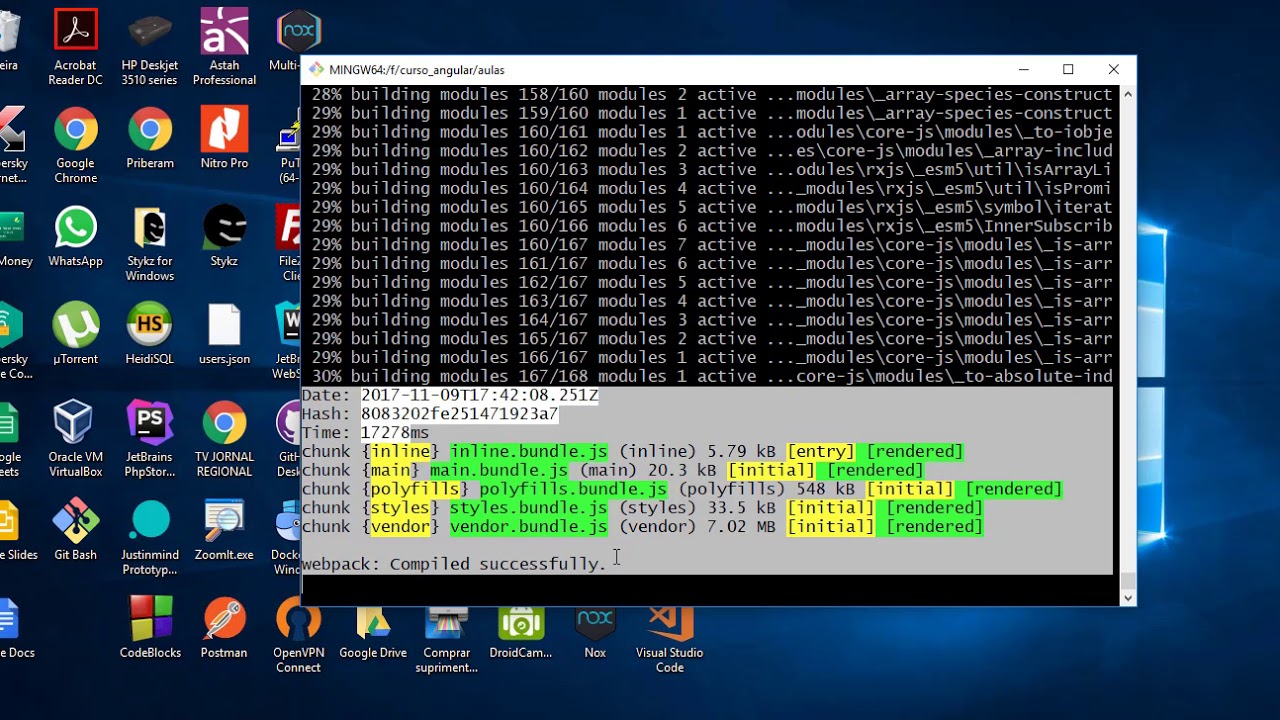This screenshot has height=720, width=1280.
Task: Click the terminal scrollbar thumb
Action: pyautogui.click(x=1128, y=580)
